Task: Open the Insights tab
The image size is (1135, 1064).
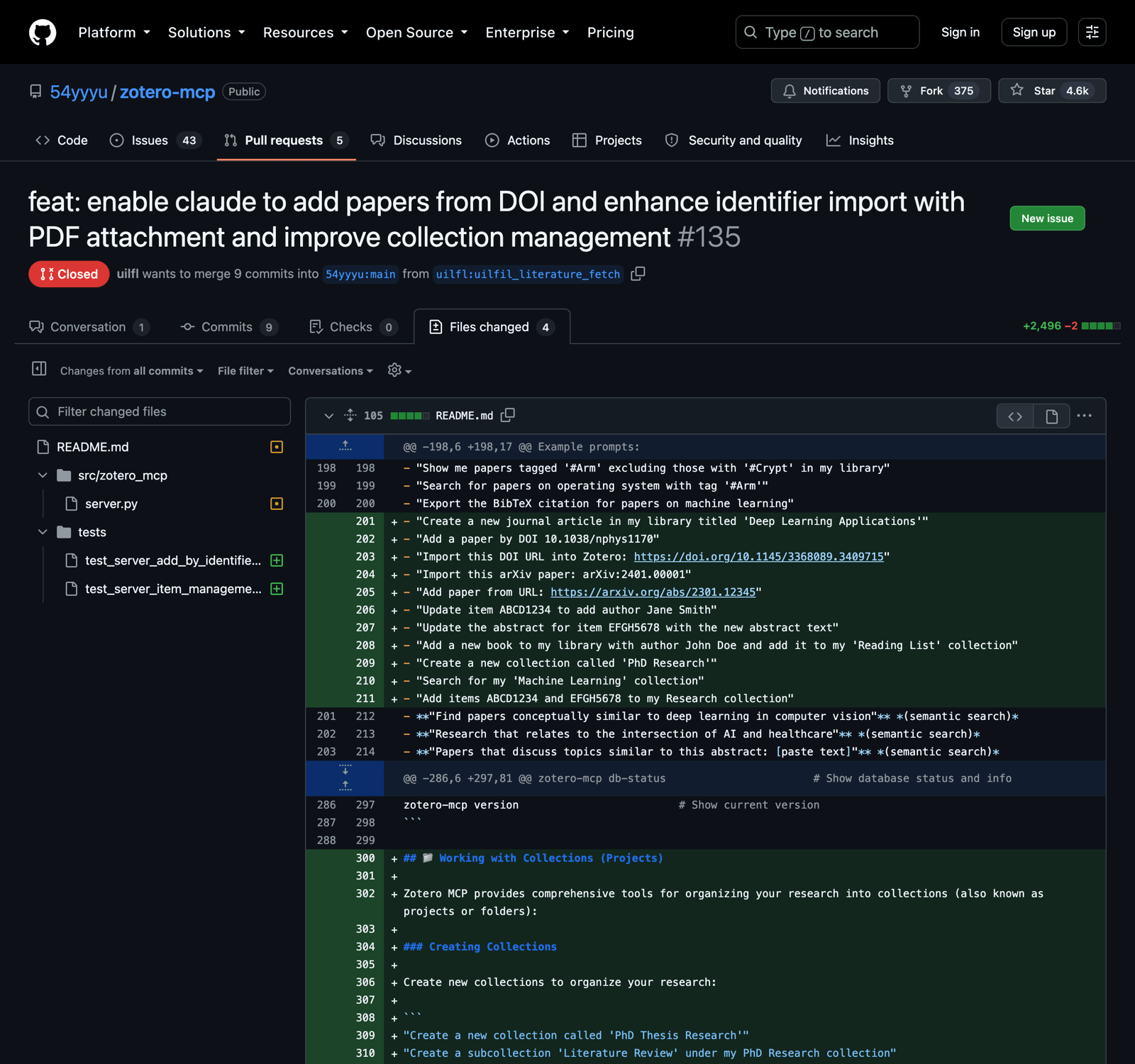Action: [x=860, y=140]
